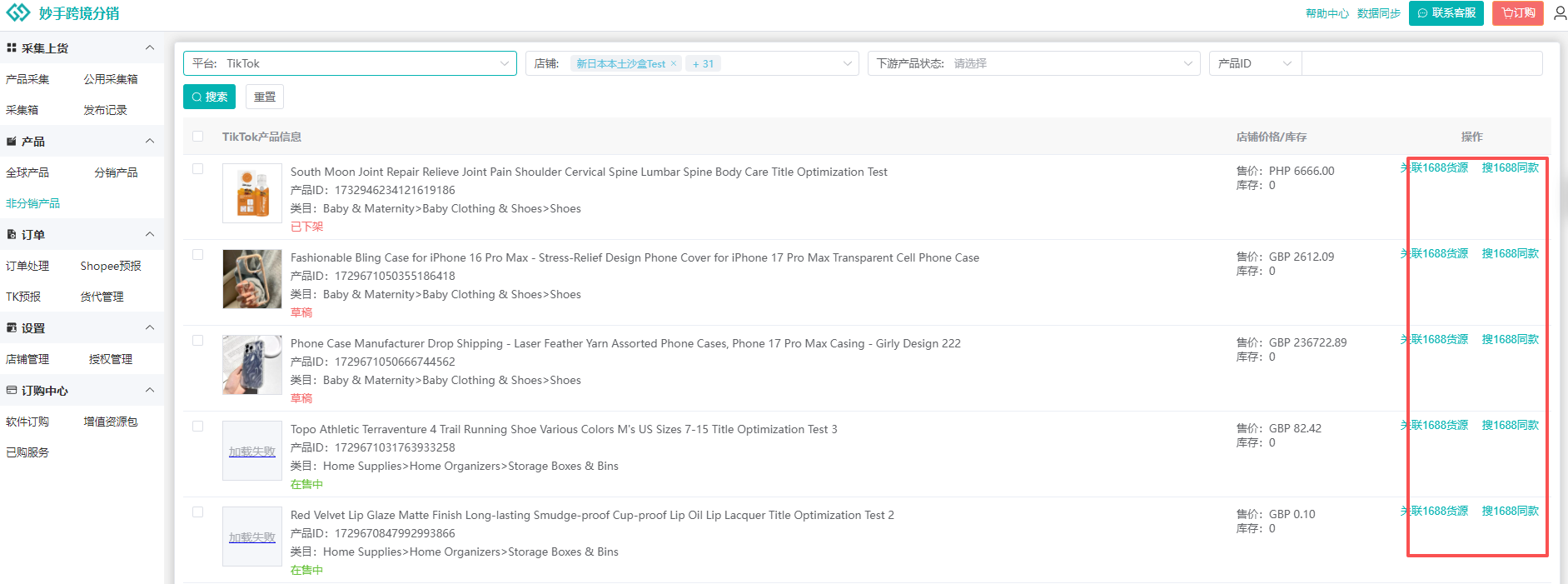Open 软件订购 menu item
The height and width of the screenshot is (584, 1568).
(27, 422)
